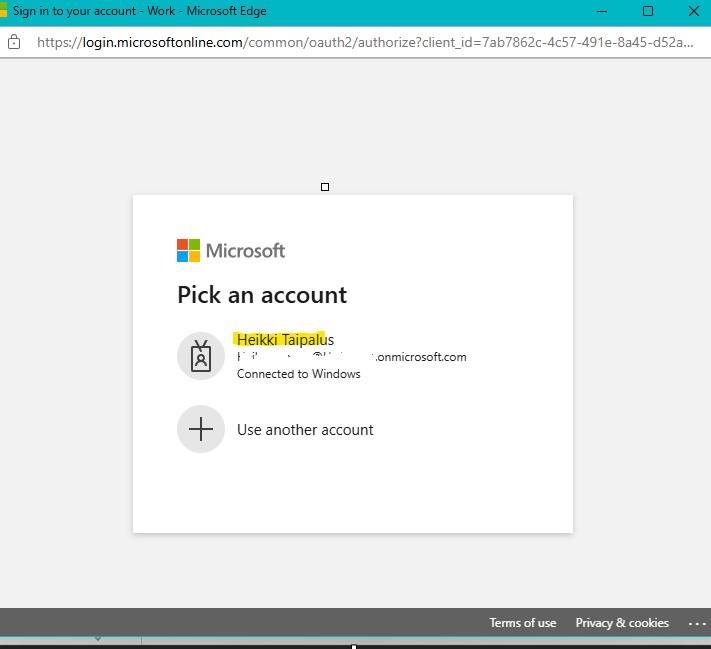711x649 pixels.
Task: Close the Sign in to your account window
Action: [x=694, y=11]
